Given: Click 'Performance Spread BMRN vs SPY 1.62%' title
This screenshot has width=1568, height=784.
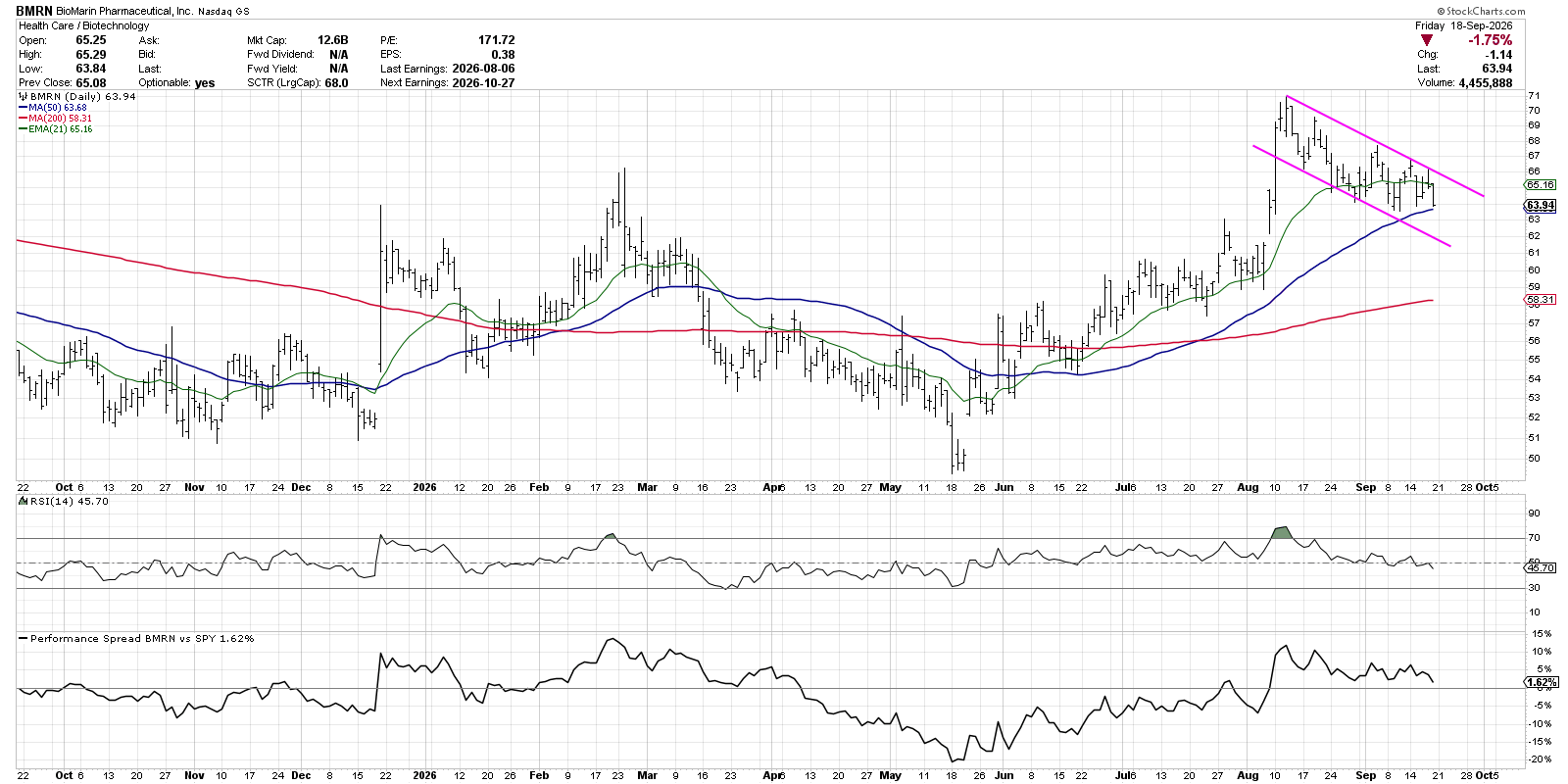Looking at the screenshot, I should [x=142, y=638].
